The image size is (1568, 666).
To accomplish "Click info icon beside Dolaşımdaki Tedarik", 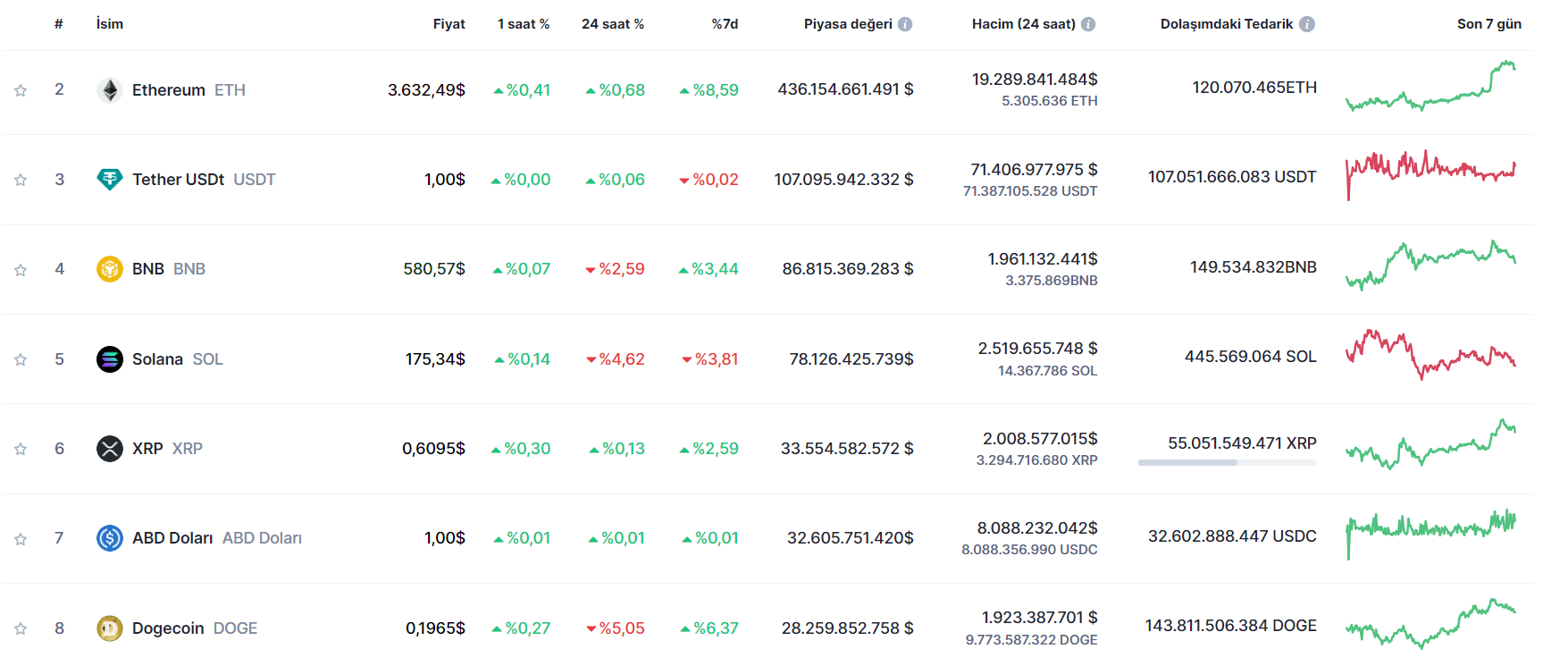I will 1307,24.
